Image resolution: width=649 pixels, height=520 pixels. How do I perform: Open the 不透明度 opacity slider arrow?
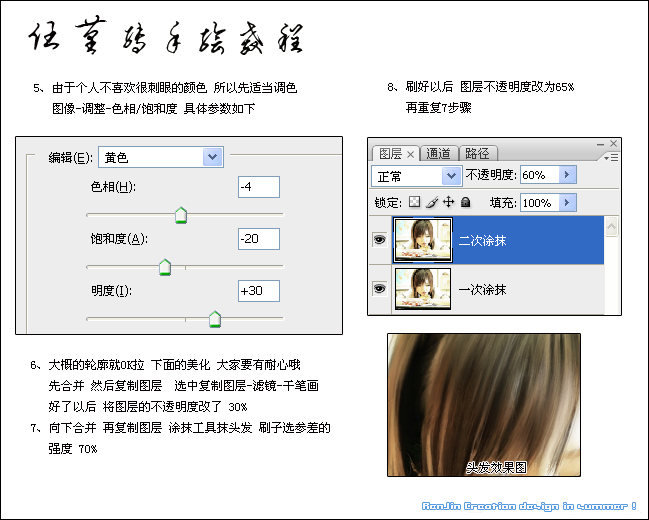pyautogui.click(x=567, y=175)
